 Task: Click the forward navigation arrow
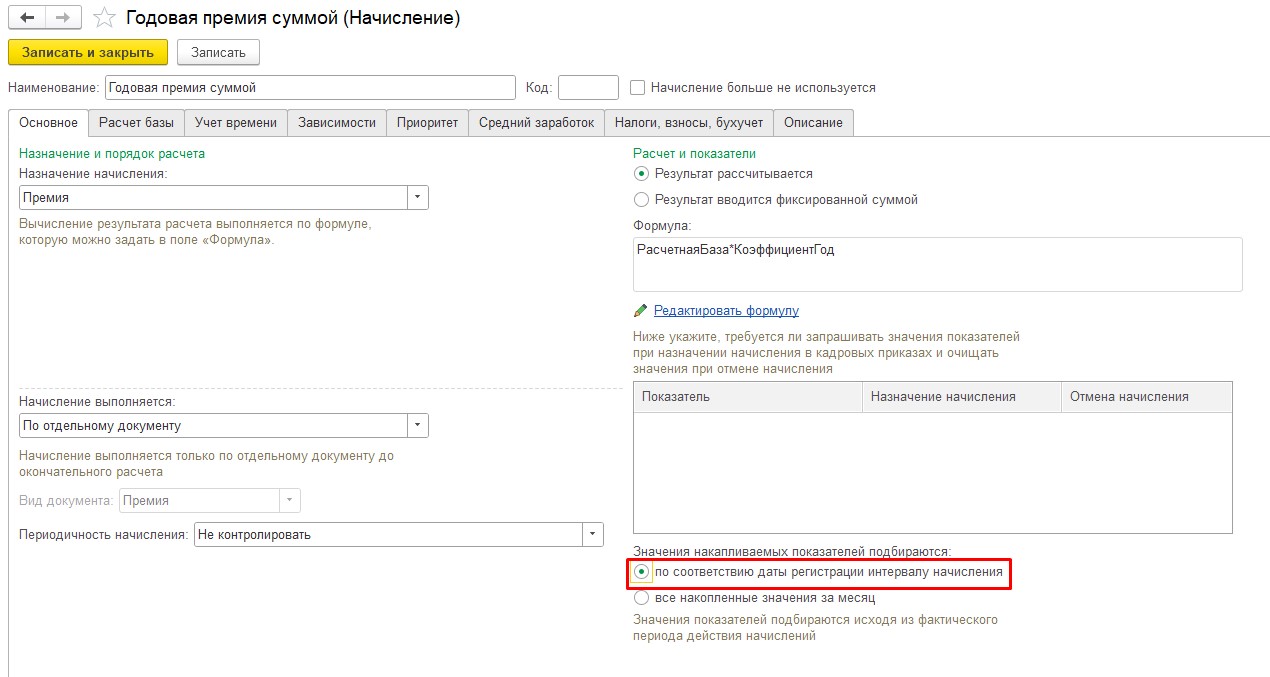[x=62, y=18]
